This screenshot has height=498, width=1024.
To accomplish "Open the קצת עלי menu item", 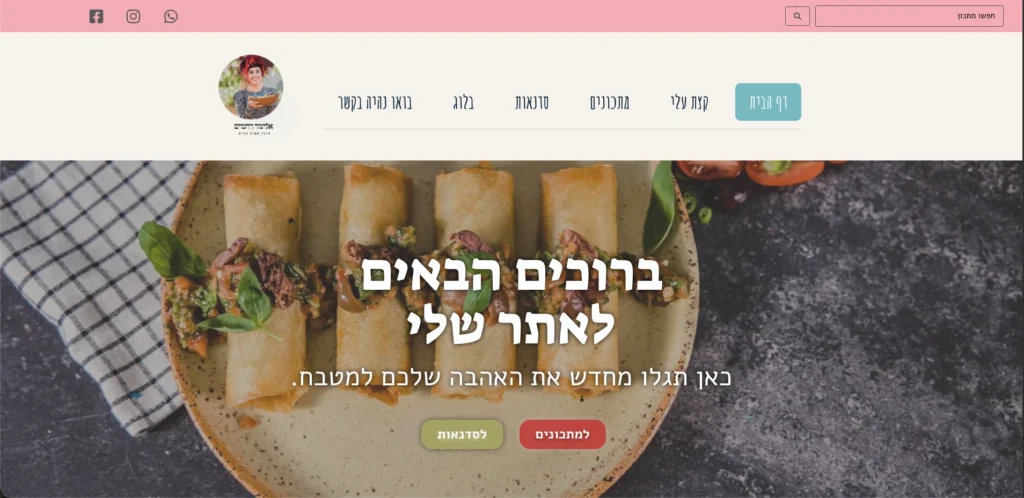I will tap(690, 102).
